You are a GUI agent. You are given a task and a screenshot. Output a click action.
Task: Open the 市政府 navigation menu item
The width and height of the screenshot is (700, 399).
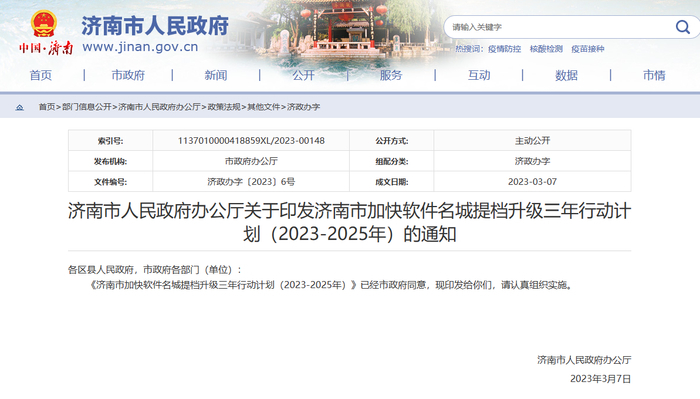point(128,75)
